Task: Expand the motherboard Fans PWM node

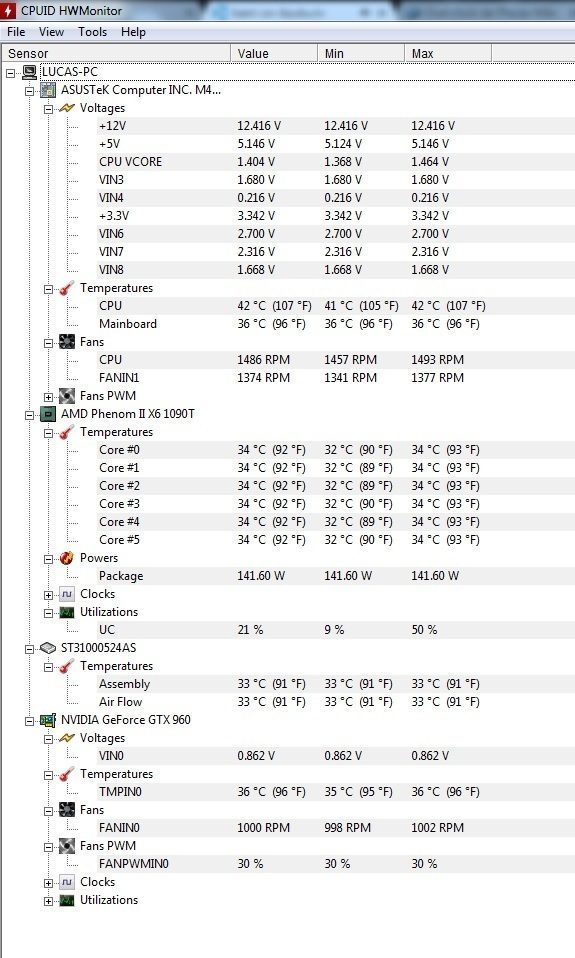Action: pos(48,397)
